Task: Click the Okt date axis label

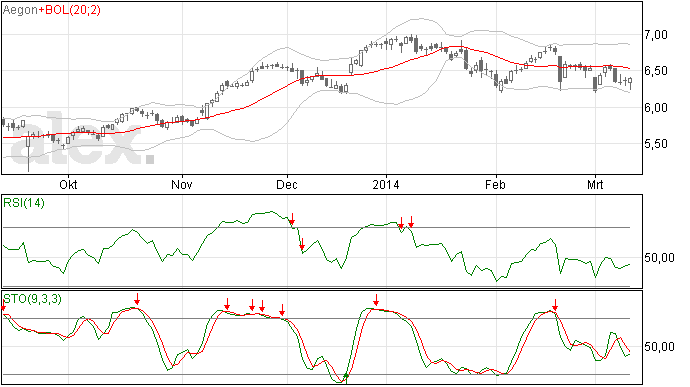Action: 68,184
